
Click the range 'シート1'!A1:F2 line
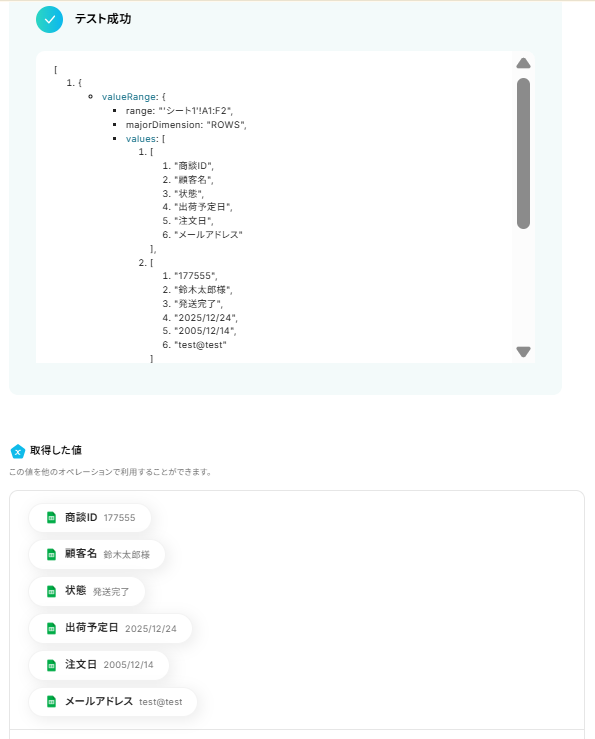[179, 111]
